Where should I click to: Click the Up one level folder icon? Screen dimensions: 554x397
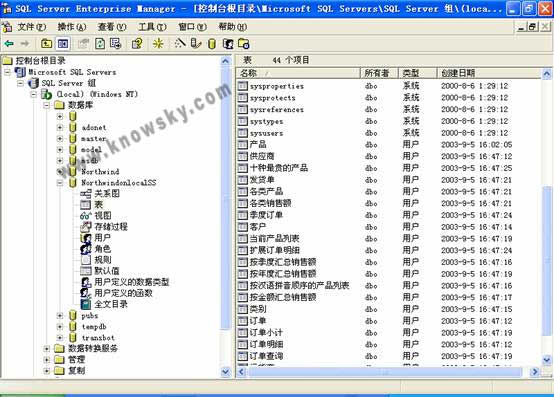[x=47, y=44]
